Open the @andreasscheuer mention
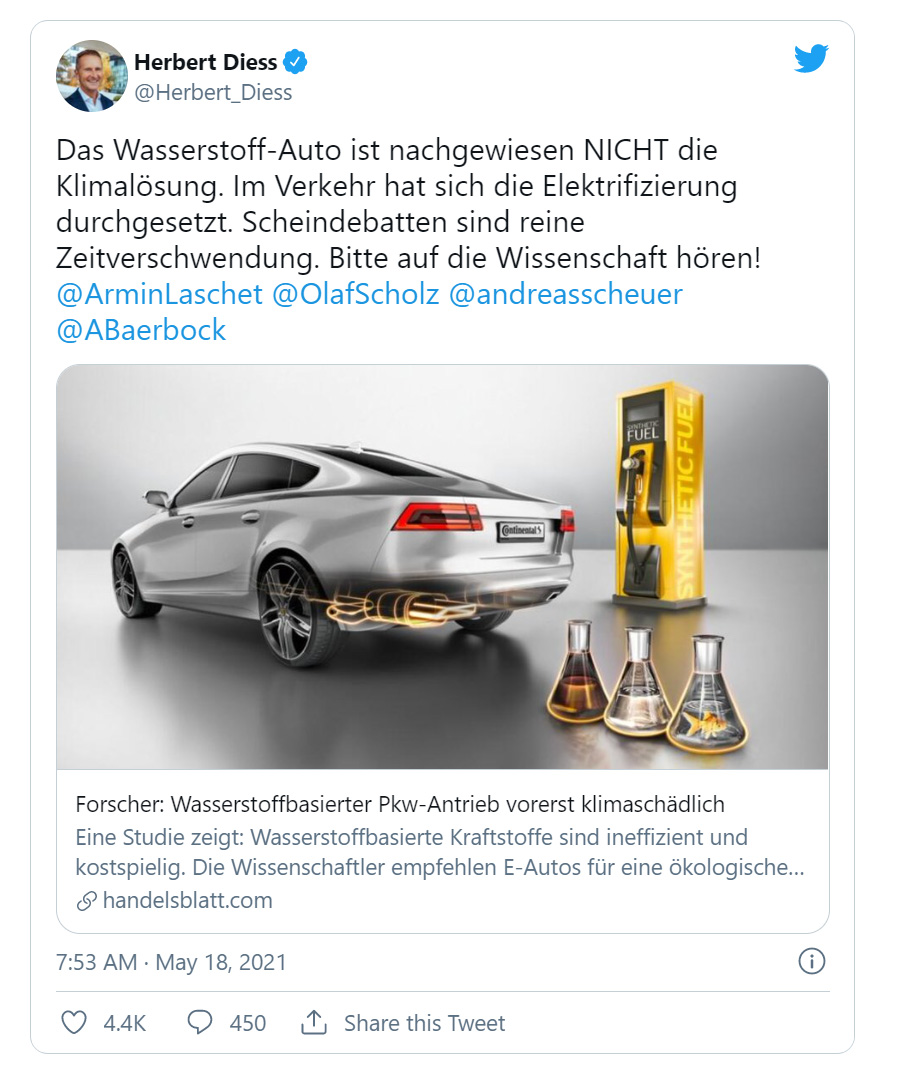This screenshot has height=1088, width=912. point(566,294)
